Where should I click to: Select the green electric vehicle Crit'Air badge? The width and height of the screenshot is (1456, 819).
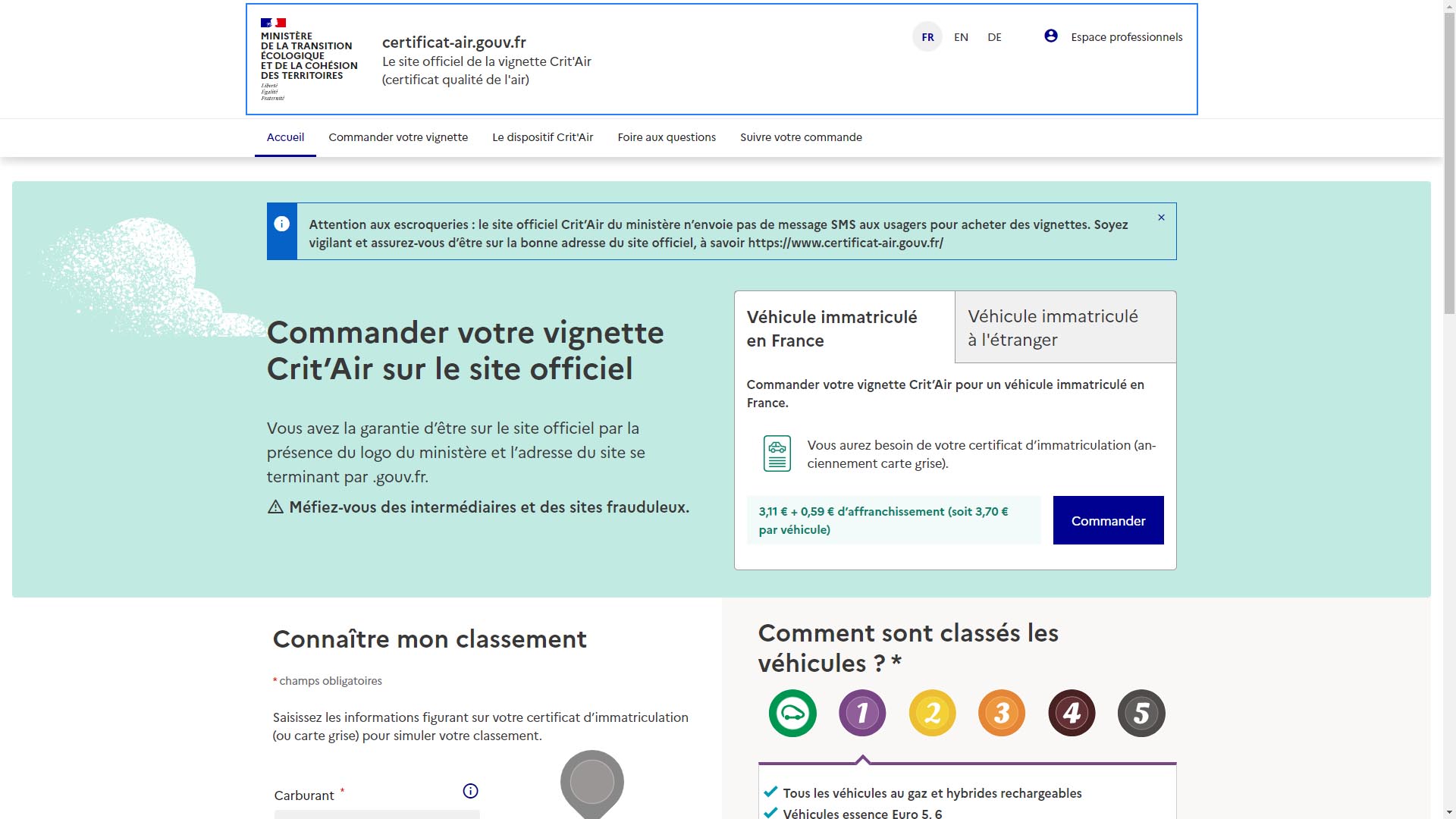(792, 713)
